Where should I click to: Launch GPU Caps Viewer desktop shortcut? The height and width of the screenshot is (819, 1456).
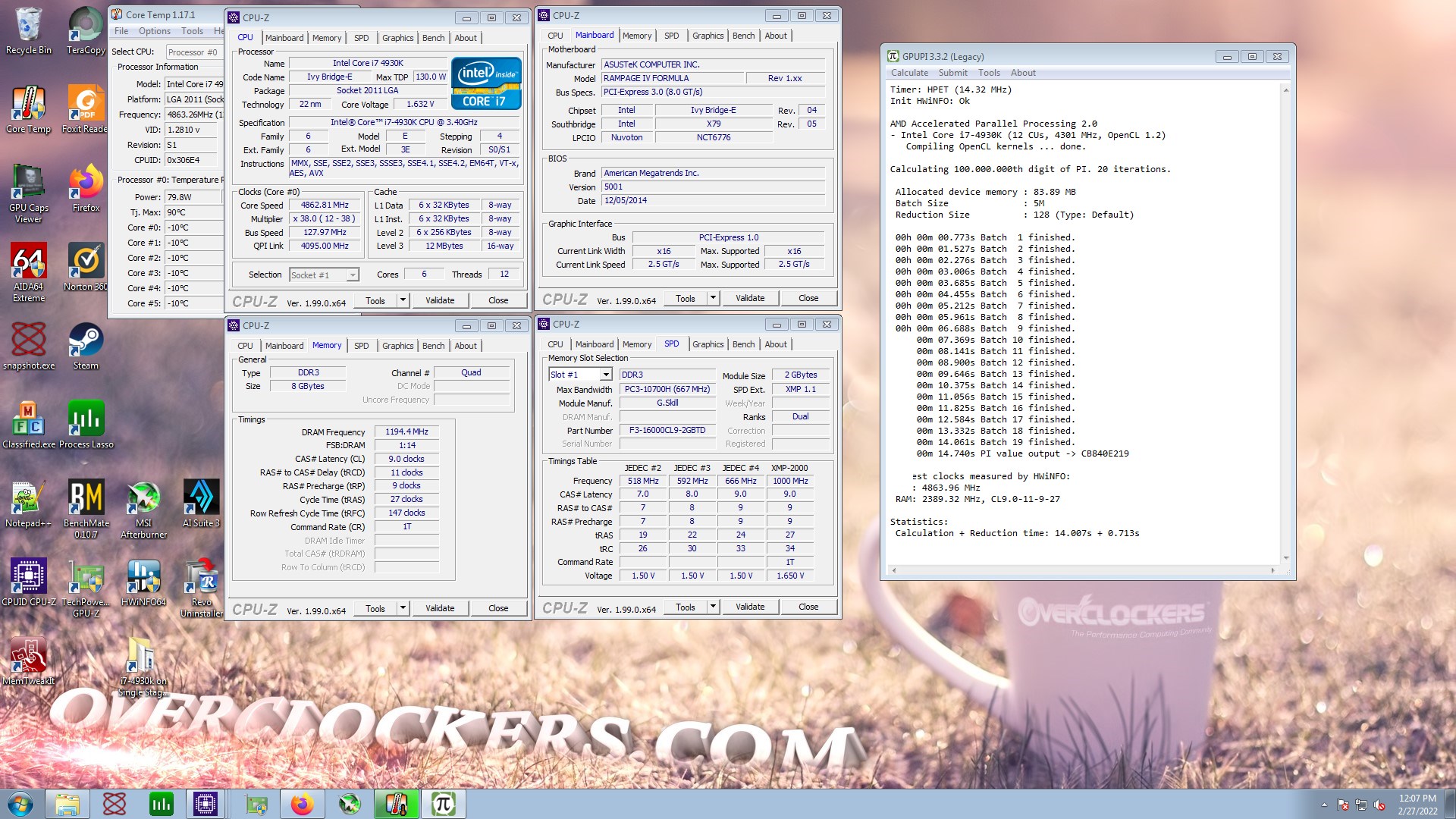point(29,194)
